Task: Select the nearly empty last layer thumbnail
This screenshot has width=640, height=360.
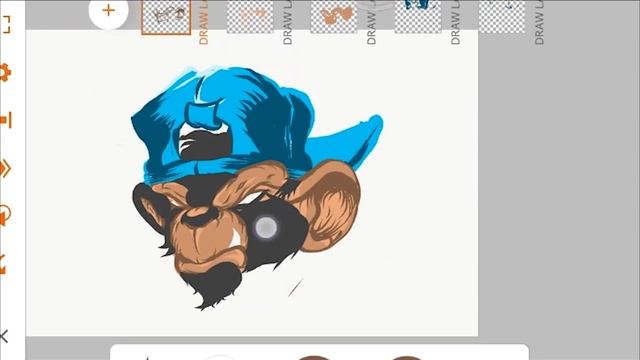Action: click(x=502, y=16)
